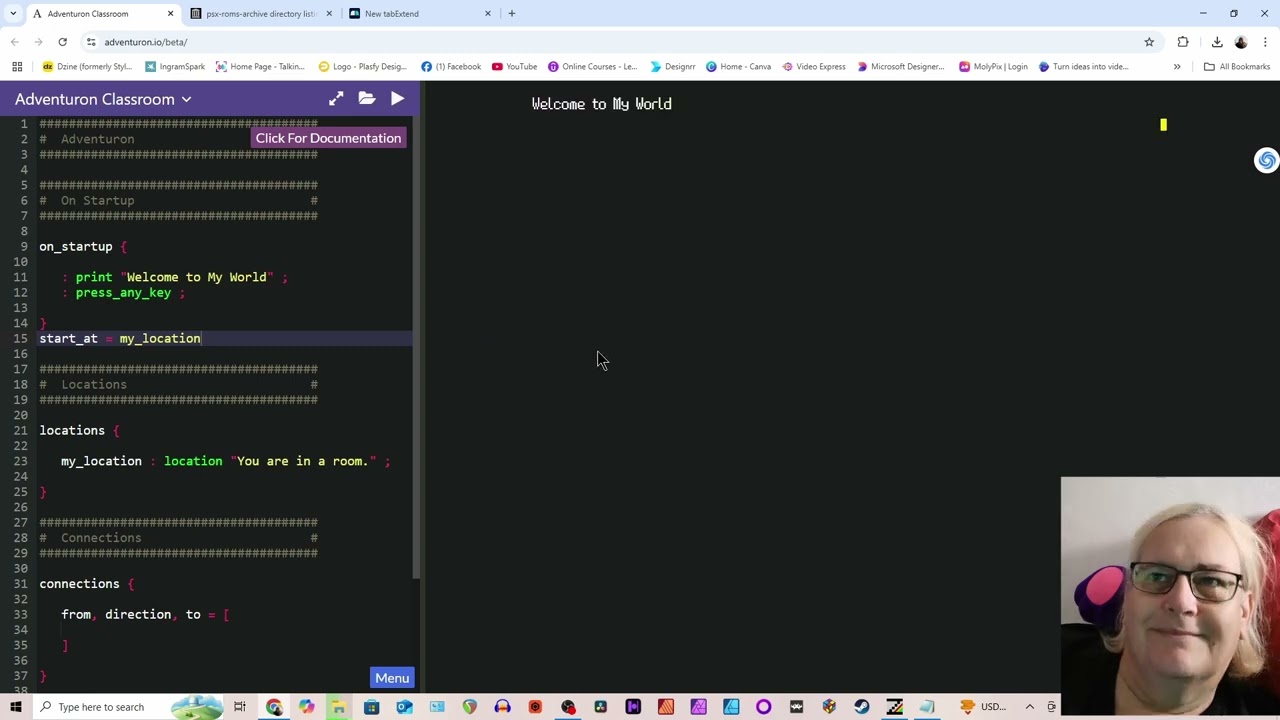Viewport: 1280px width, 720px height.
Task: Open the Steam icon on taskbar
Action: point(862,707)
